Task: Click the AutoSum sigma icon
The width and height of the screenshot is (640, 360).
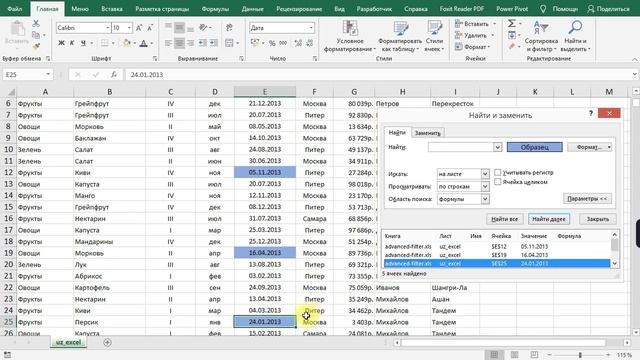Action: 511,24
